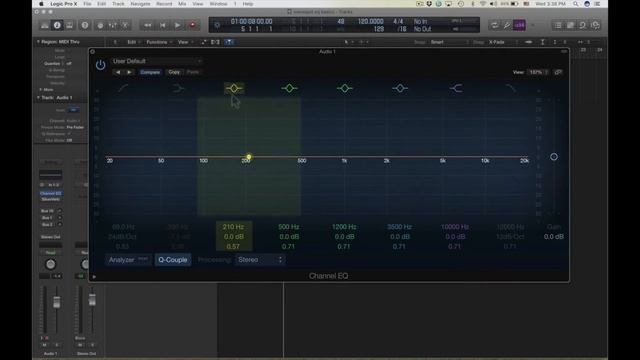This screenshot has height=360, width=640.
Task: Click the 3500 Hz frequency value
Action: (x=399, y=227)
